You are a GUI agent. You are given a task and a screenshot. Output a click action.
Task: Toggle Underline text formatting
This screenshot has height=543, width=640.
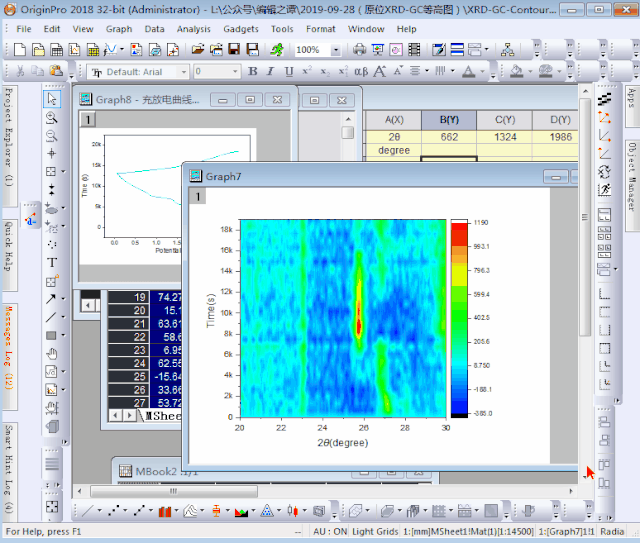289,72
